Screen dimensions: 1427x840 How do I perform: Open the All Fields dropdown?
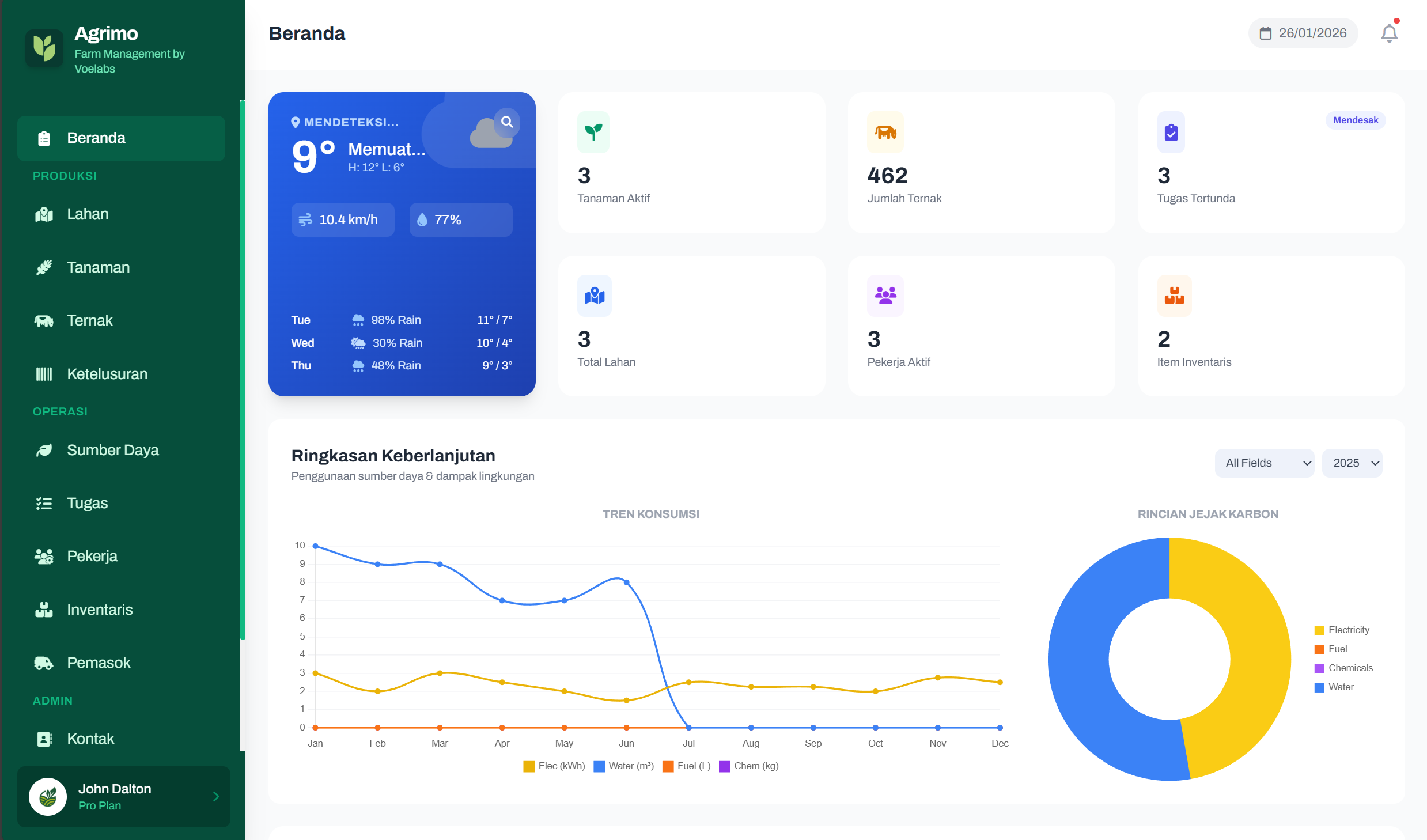point(1264,463)
